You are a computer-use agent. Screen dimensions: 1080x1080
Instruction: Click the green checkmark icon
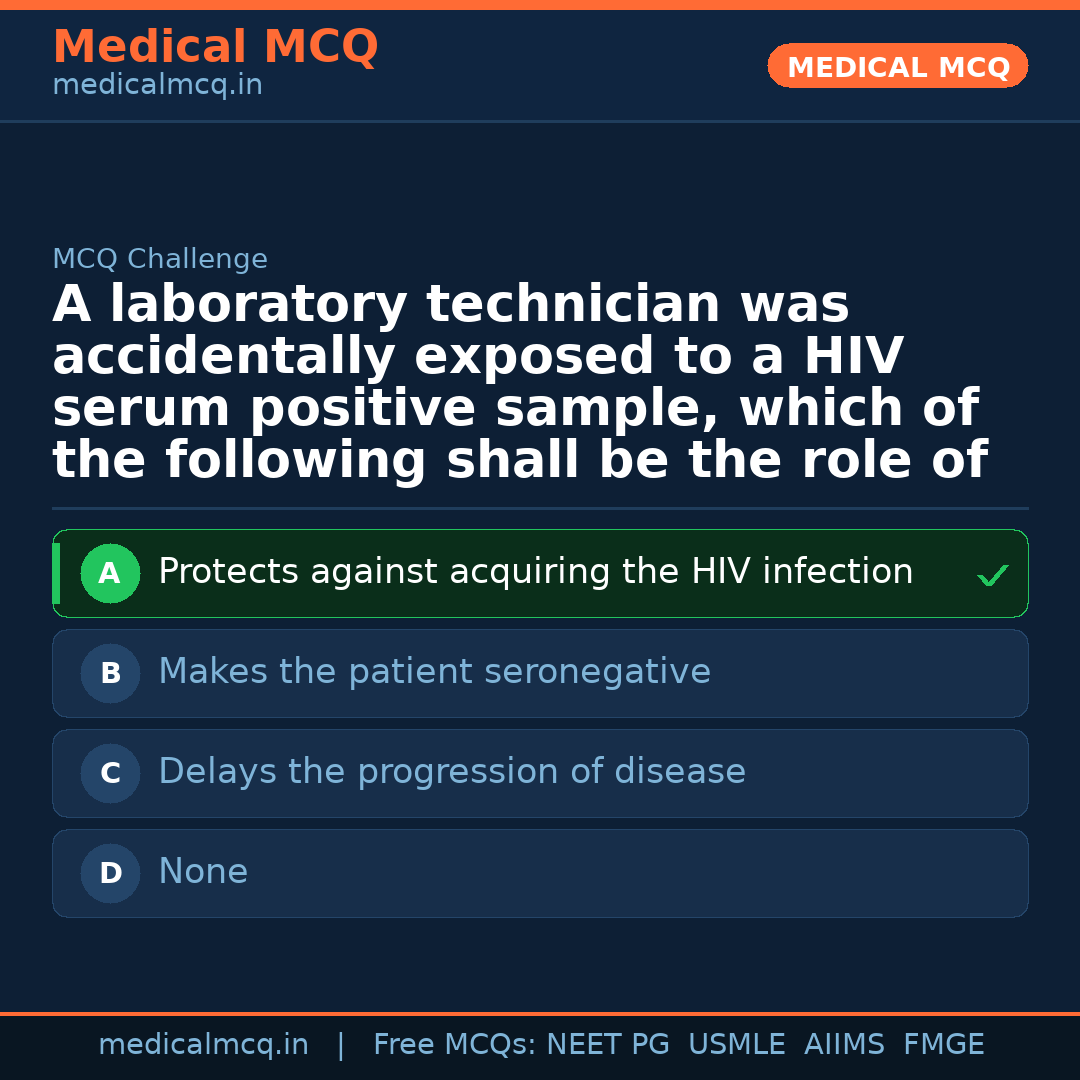click(x=992, y=576)
